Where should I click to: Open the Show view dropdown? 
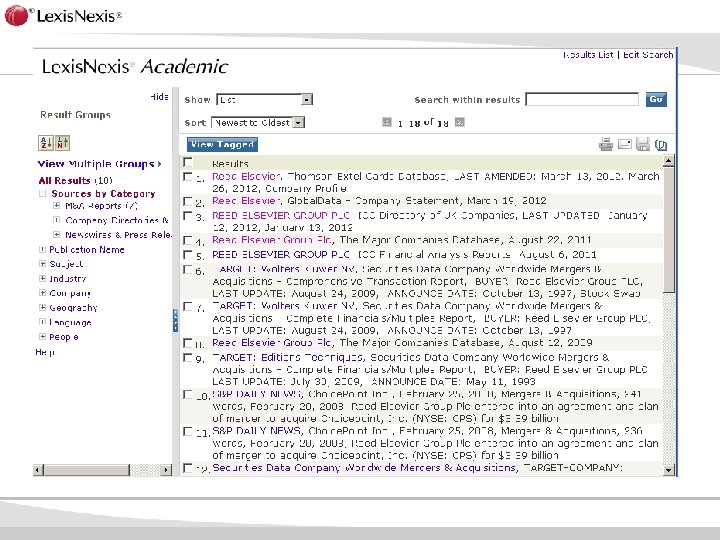(264, 99)
